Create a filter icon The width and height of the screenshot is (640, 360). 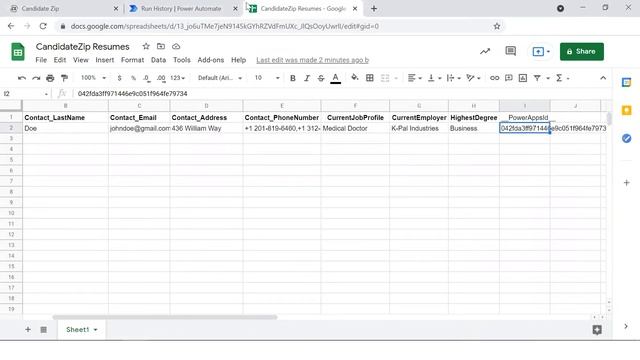click(x=537, y=78)
